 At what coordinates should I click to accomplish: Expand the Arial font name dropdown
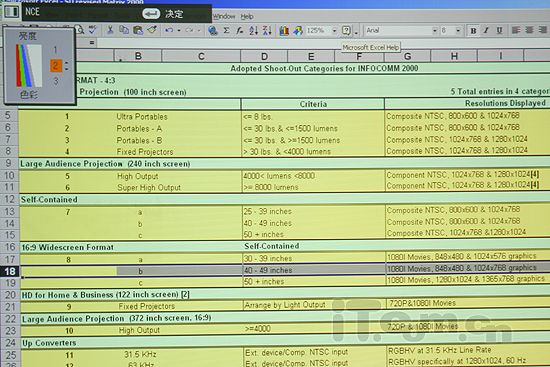pos(435,31)
